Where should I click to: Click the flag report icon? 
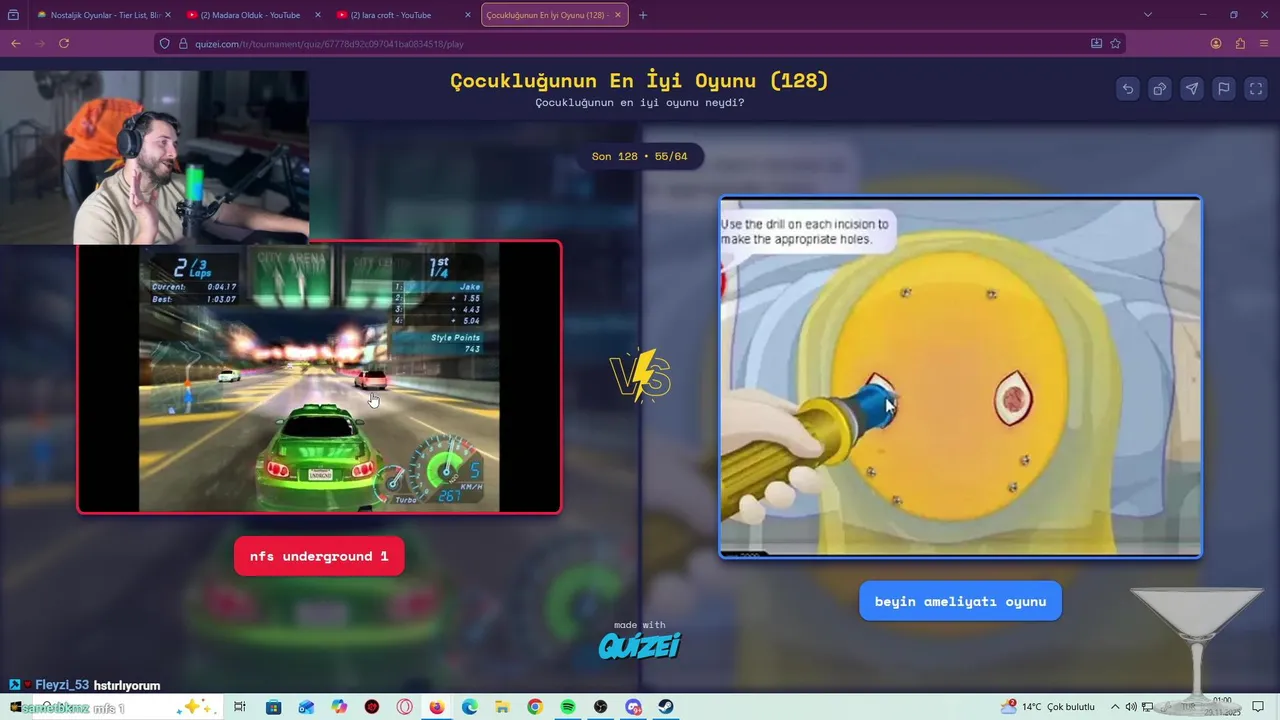point(1224,88)
